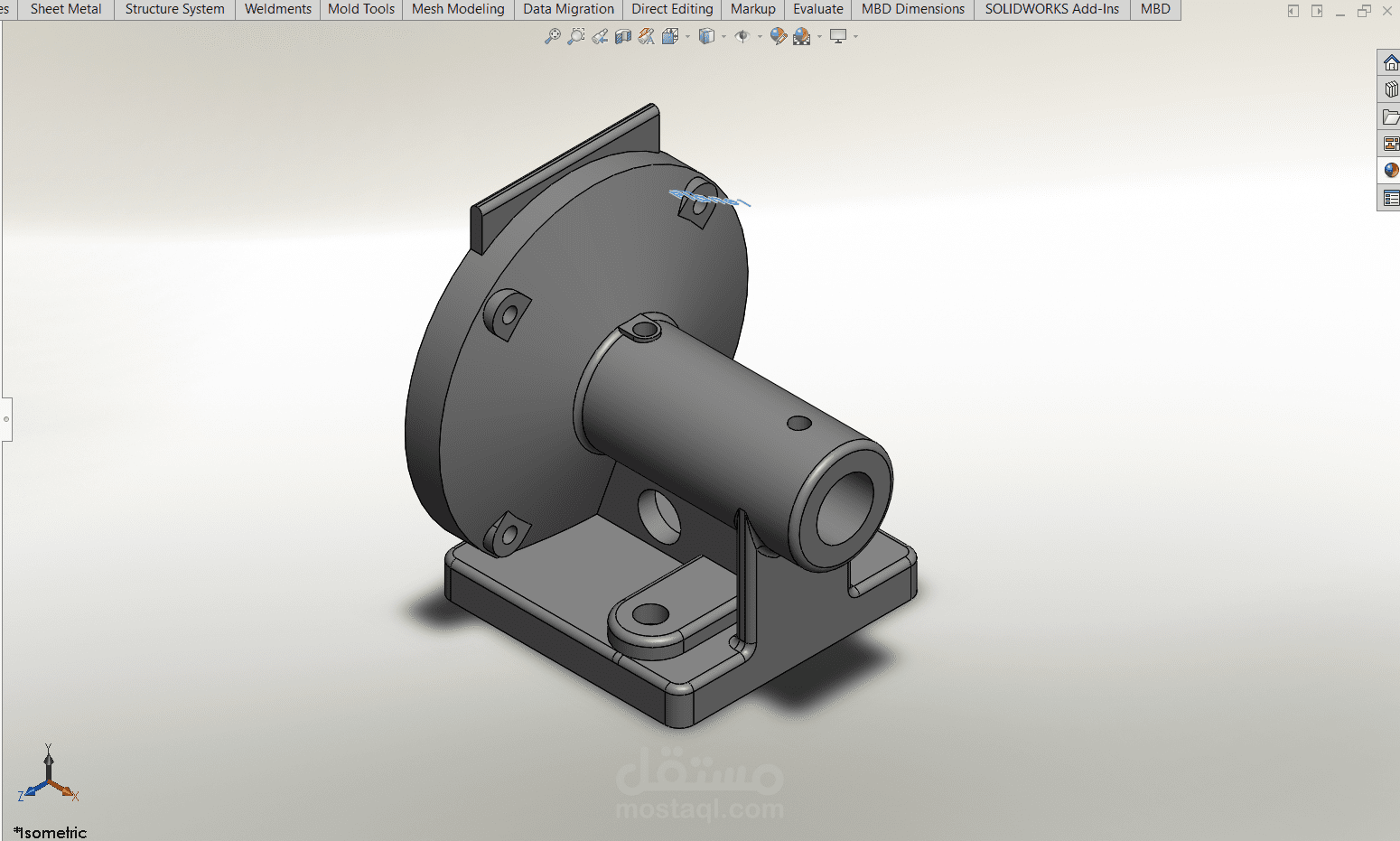Screen dimensions: 1400x841
Task: Open the Design Library books icon
Action: click(1391, 89)
